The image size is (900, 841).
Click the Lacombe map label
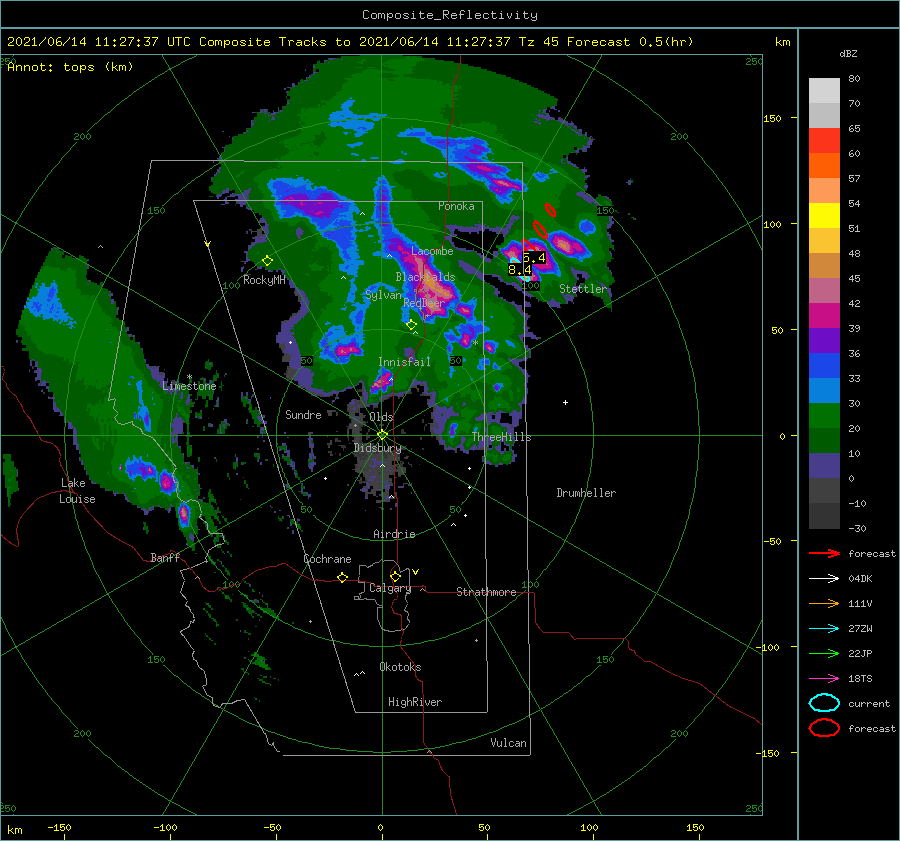coord(432,251)
